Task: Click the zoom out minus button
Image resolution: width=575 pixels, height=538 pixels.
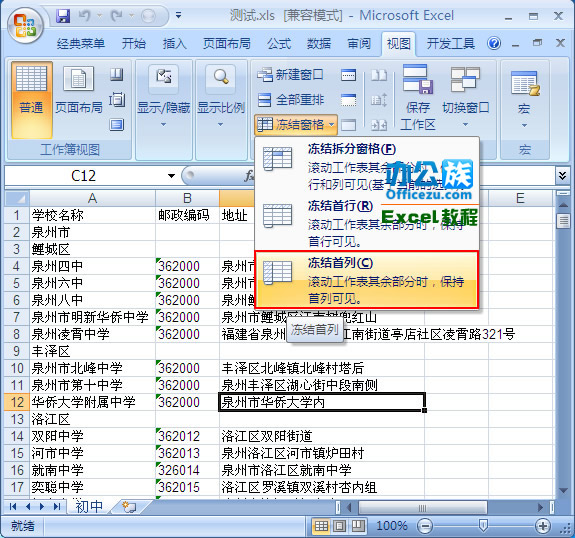Action: 425,526
